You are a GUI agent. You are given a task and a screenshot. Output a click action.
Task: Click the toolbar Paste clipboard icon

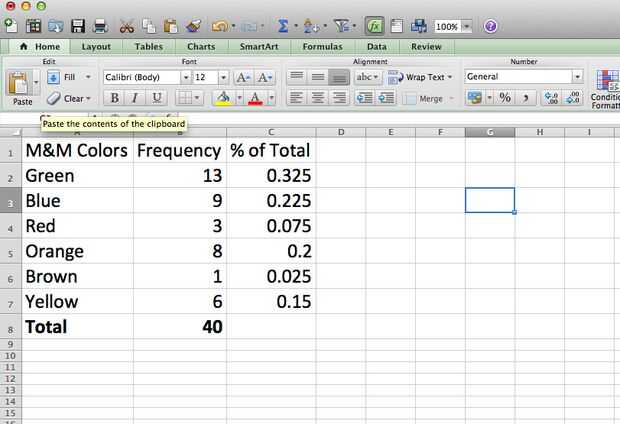(x=171, y=26)
